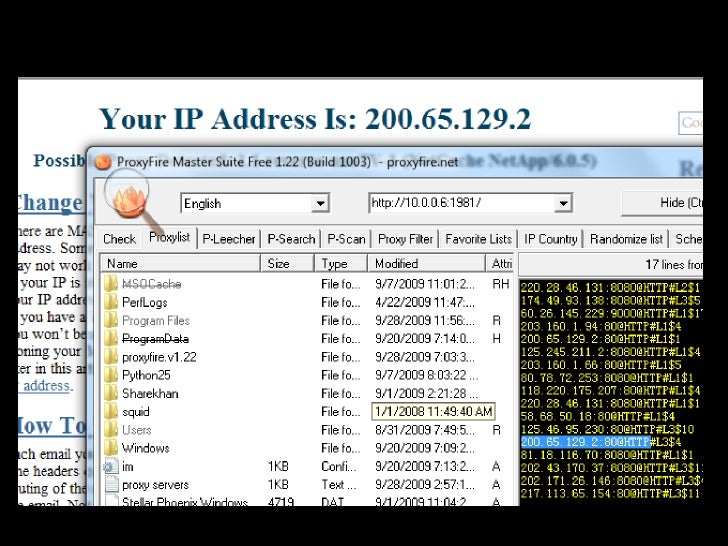Screen dimensions: 728x546
Task: Select the ProgramData folder icon
Action: [110, 338]
